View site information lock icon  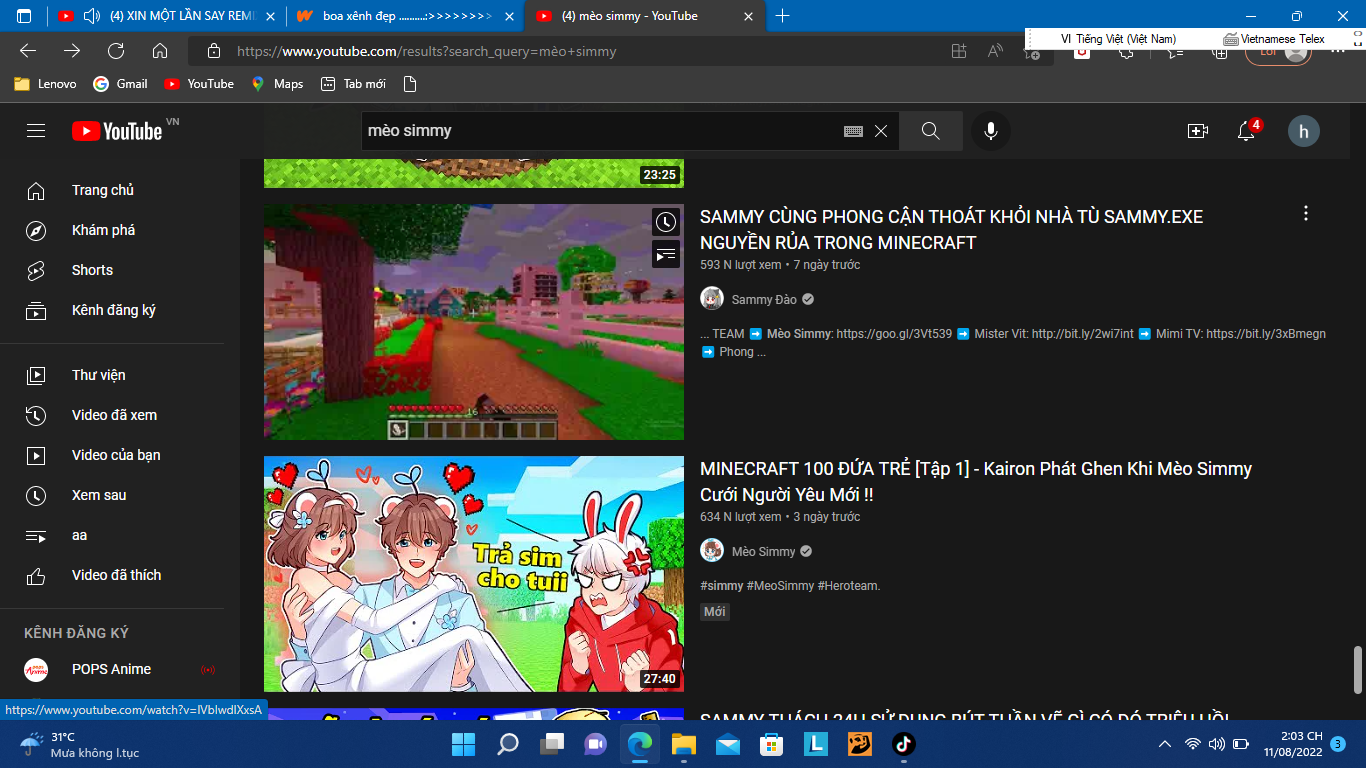pyautogui.click(x=213, y=51)
